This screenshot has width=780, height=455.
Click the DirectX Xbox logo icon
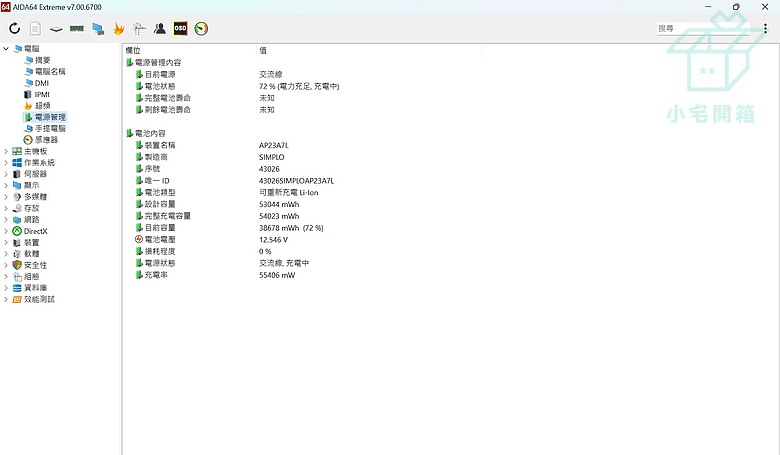(x=17, y=231)
